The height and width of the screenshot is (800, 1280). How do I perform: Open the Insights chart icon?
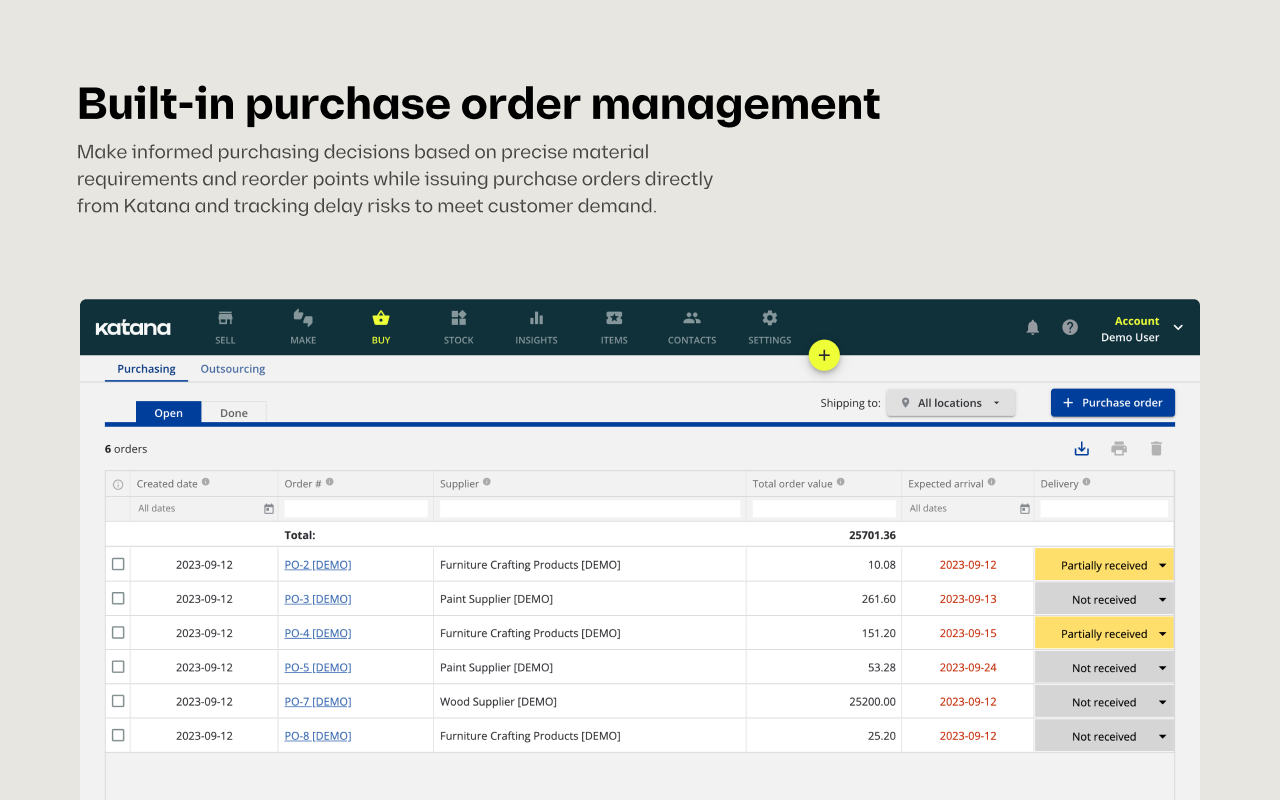pyautogui.click(x=537, y=318)
